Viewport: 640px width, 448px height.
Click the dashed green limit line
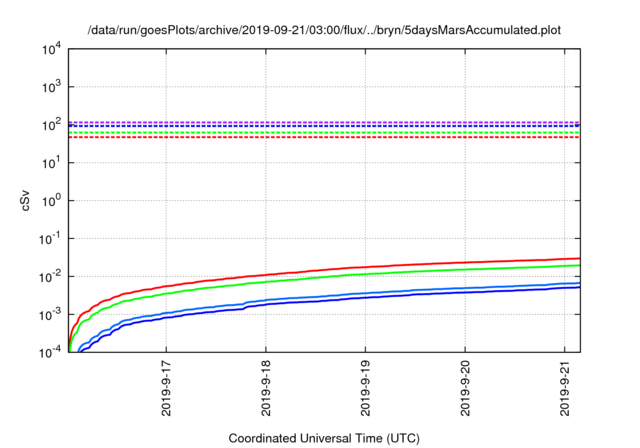pyautogui.click(x=324, y=133)
